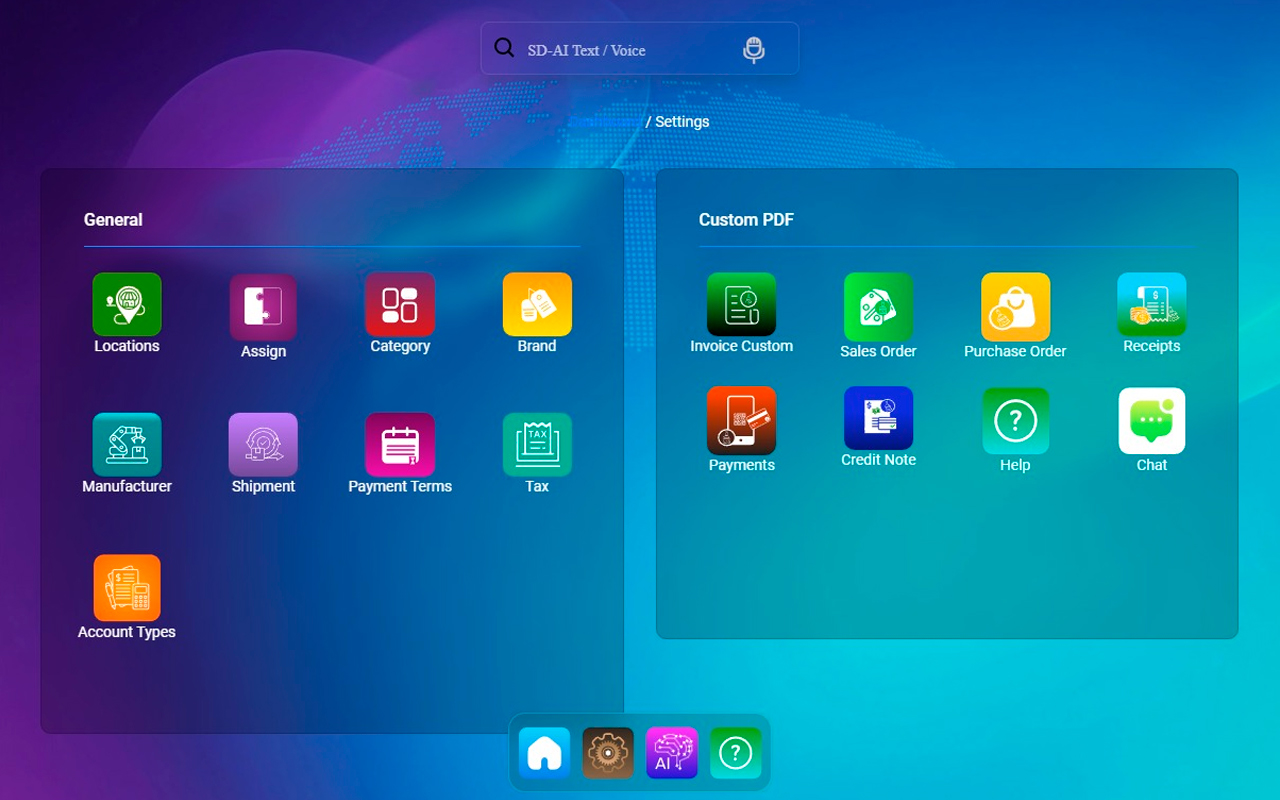Click the search magnifier icon
Viewport: 1280px width, 800px height.
tap(505, 48)
